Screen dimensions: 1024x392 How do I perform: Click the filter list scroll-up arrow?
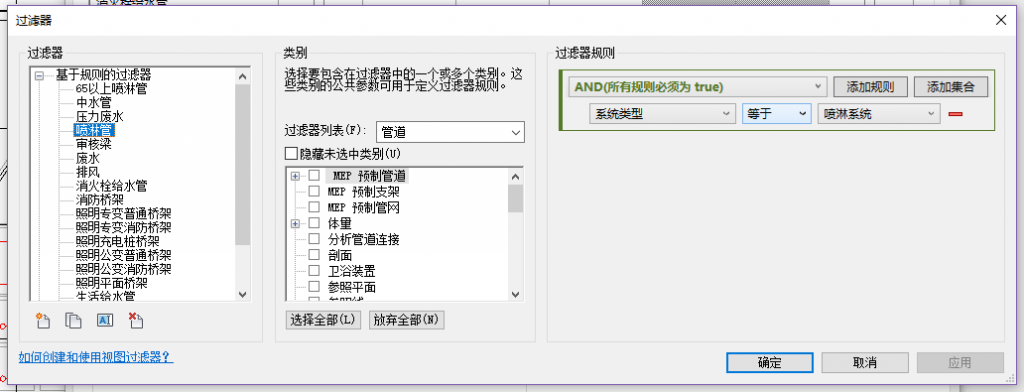(243, 76)
